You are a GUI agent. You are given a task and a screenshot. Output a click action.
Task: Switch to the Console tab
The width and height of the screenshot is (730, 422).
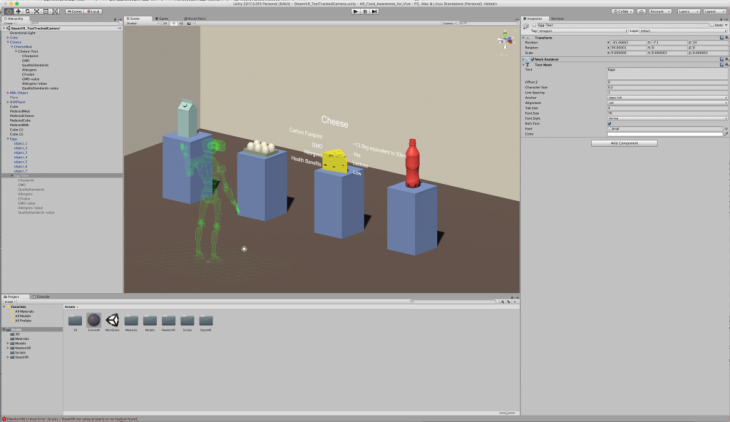43,297
